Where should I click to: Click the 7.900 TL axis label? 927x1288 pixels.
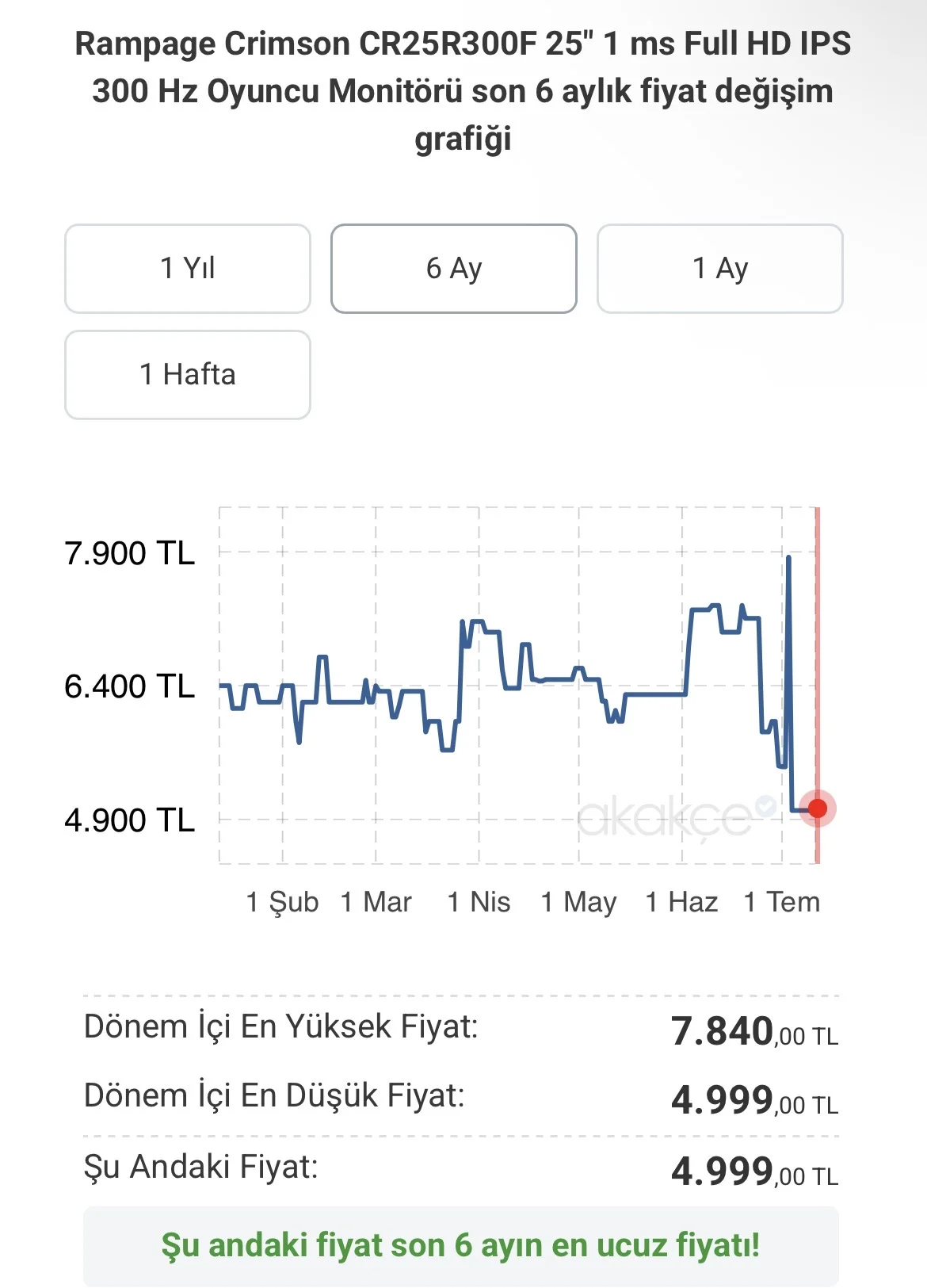pyautogui.click(x=129, y=553)
